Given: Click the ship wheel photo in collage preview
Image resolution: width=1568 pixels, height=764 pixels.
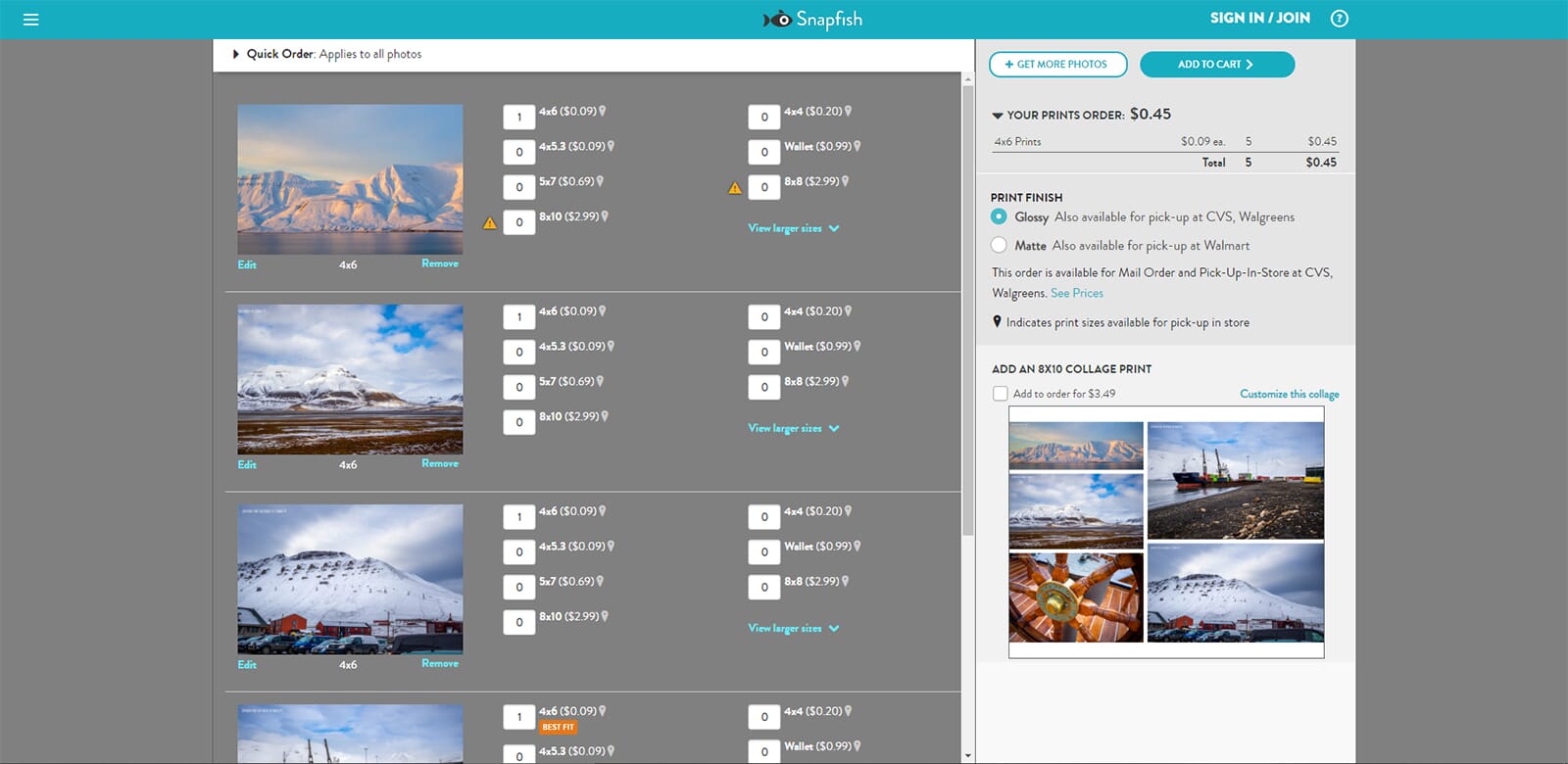Looking at the screenshot, I should pyautogui.click(x=1076, y=597).
